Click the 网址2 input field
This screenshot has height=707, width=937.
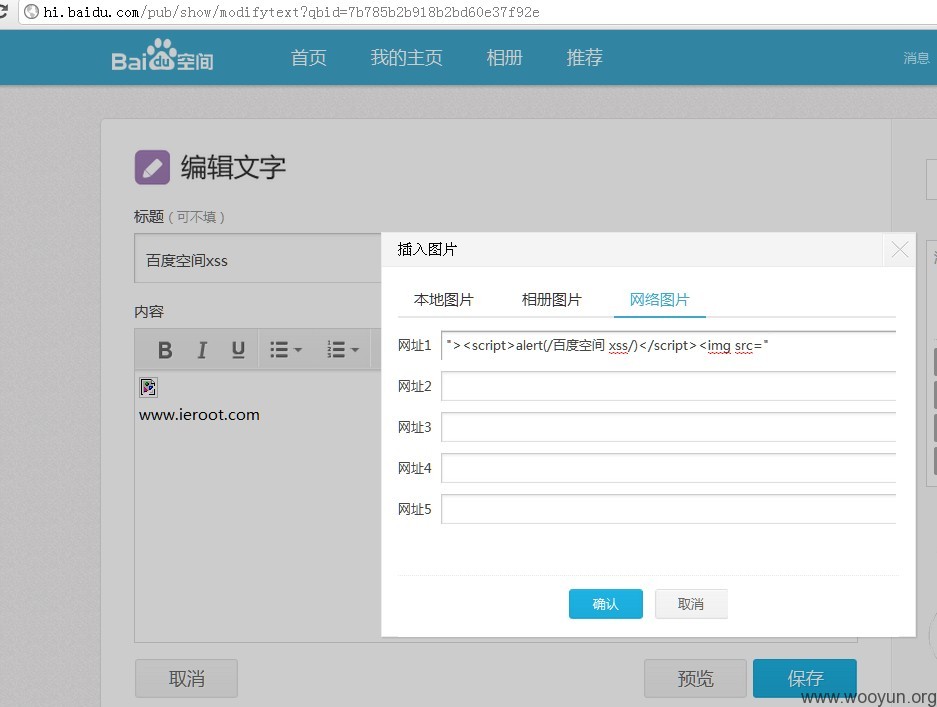(x=669, y=386)
